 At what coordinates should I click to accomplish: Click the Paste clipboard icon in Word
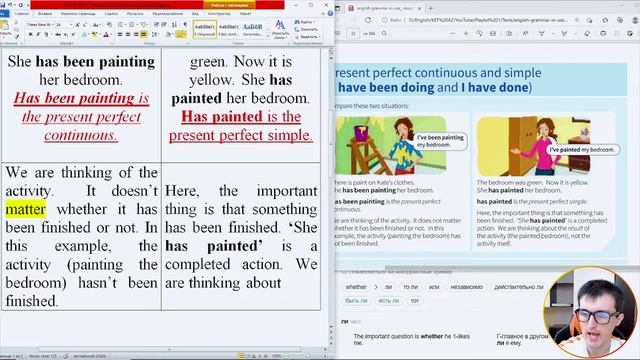coord(4,25)
